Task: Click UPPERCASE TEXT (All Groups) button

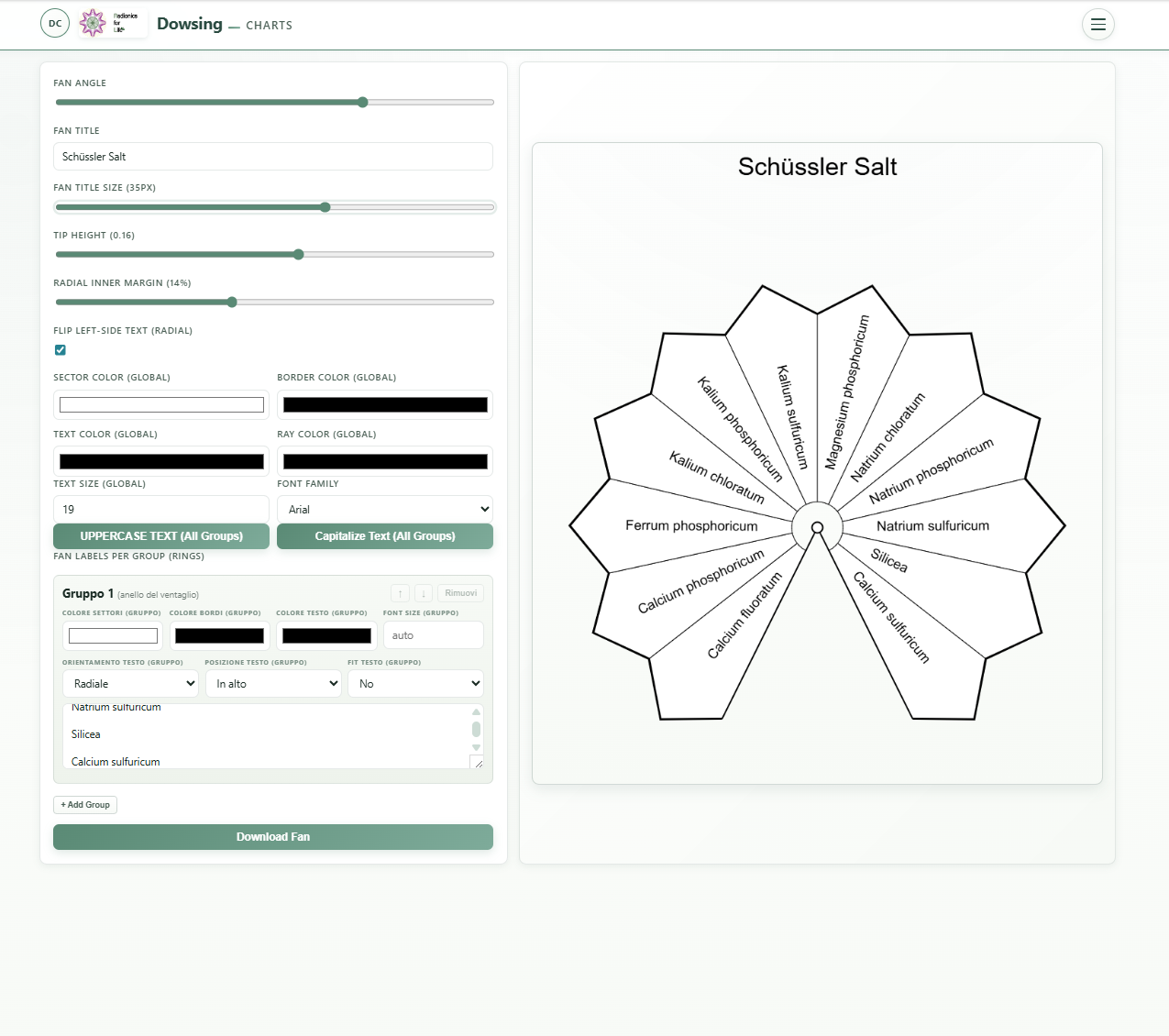Action: pos(161,536)
